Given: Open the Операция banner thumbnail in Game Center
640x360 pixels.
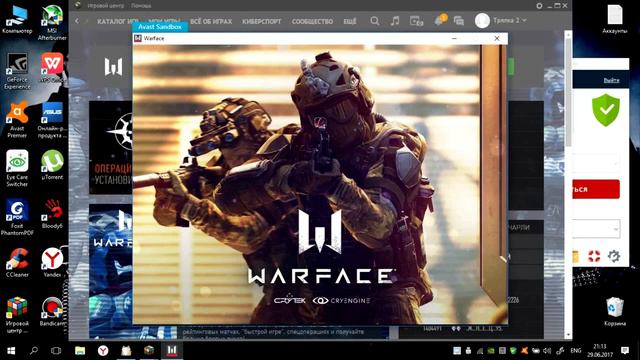Looking at the screenshot, I should point(111,147).
